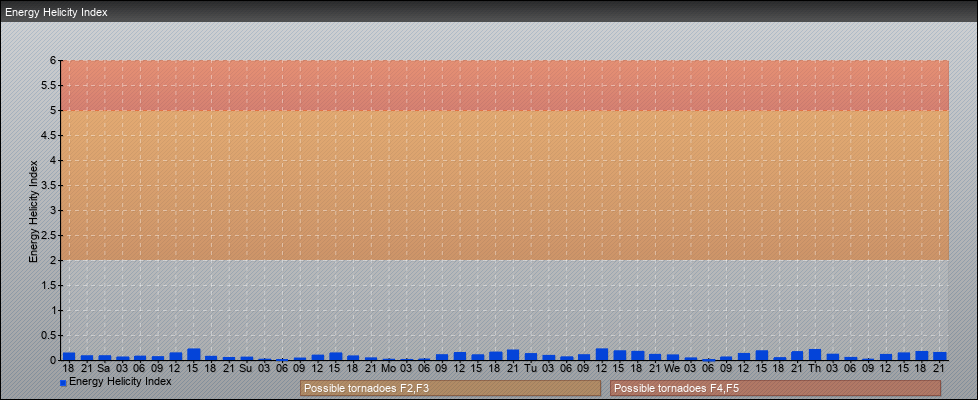978x400 pixels.
Task: Click the Mo day label on the x-axis
Action: [x=388, y=368]
